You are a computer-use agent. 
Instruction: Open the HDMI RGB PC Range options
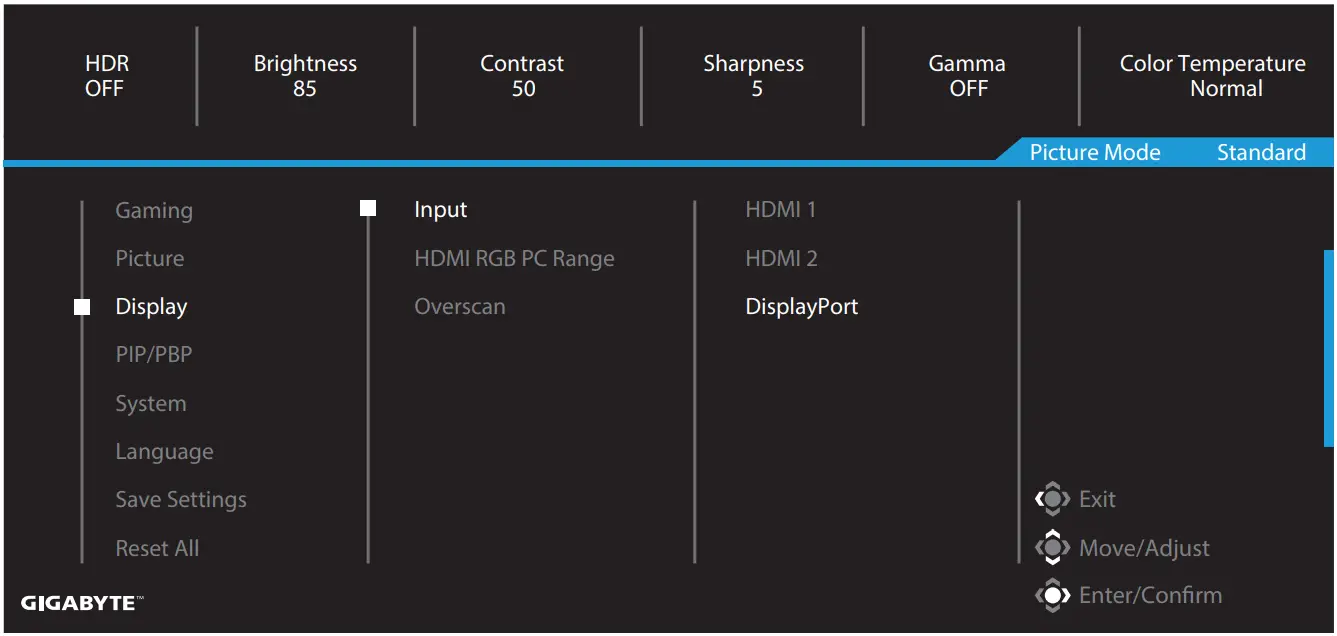click(514, 257)
